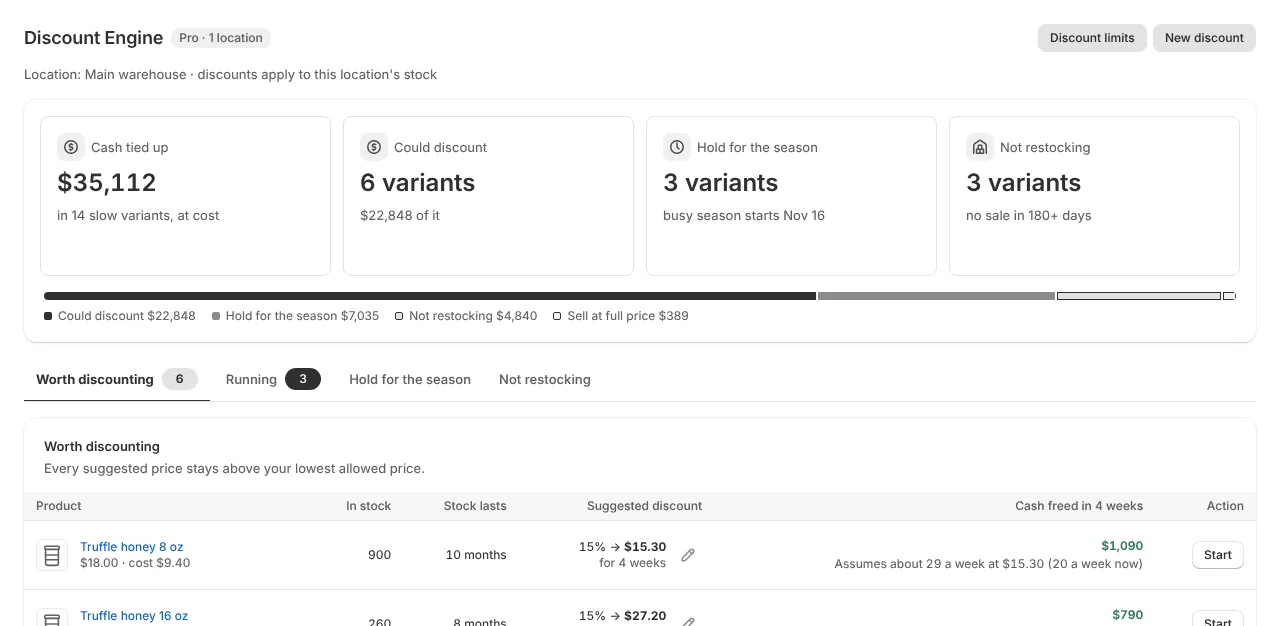
Task: Open the Hold for the season 3 variants card
Action: (x=791, y=196)
